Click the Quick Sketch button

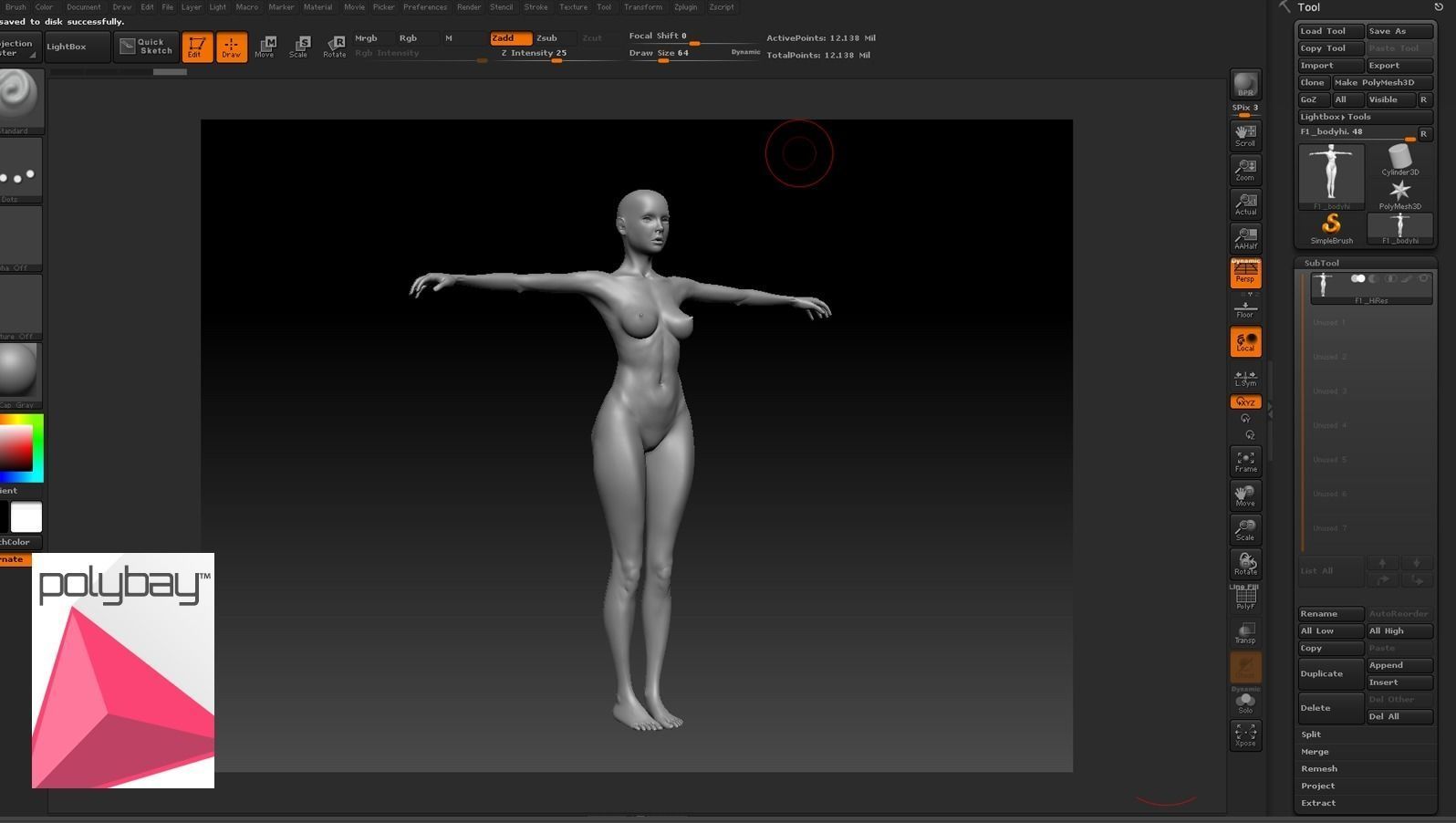click(x=146, y=47)
